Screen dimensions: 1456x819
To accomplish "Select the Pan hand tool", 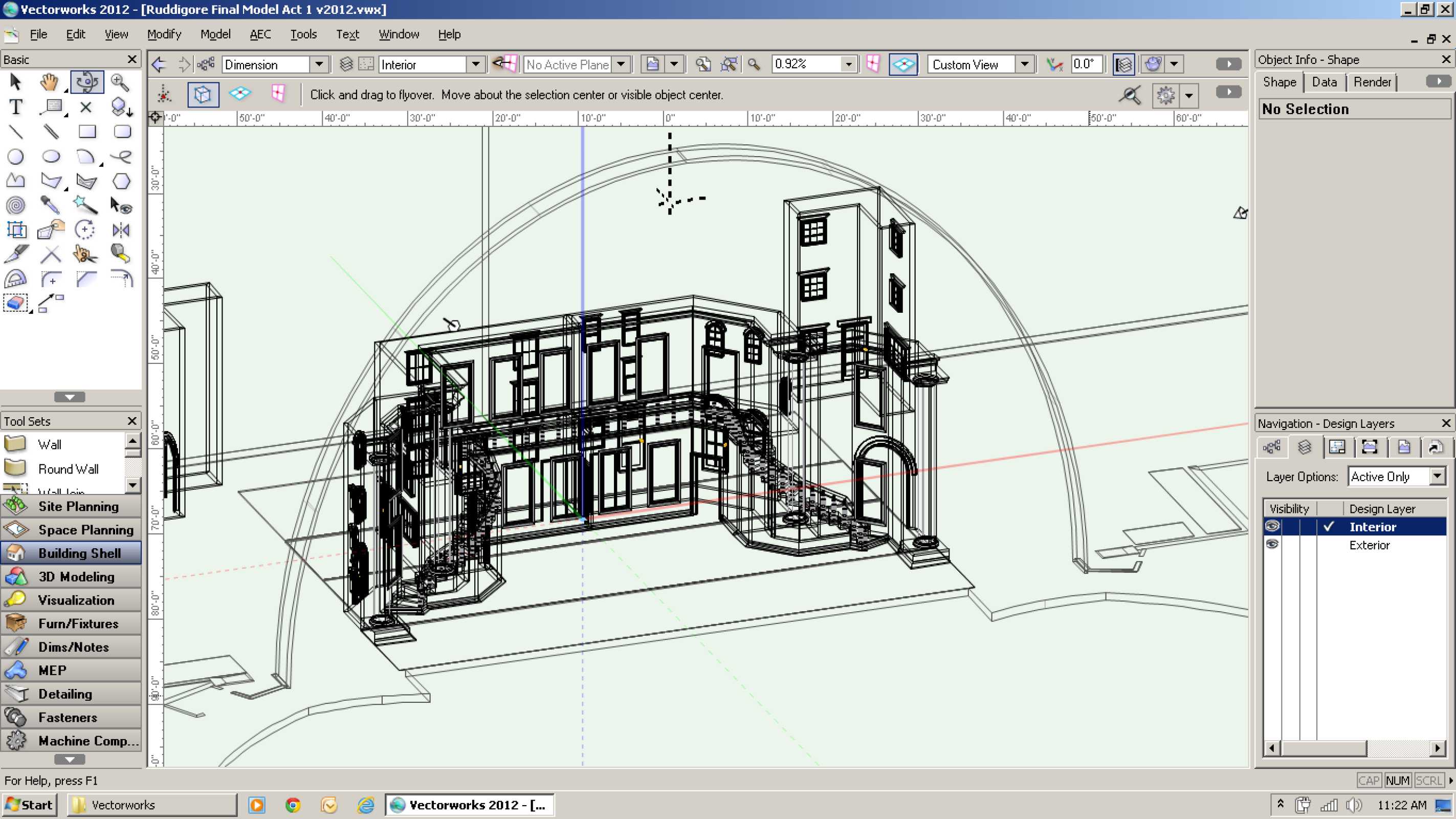I will click(x=49, y=82).
